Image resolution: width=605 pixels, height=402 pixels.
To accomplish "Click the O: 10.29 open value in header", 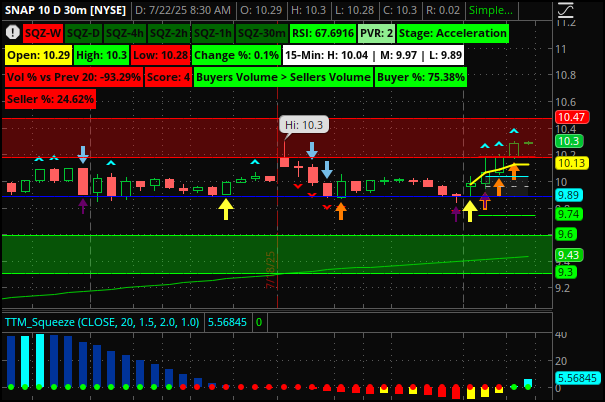I will click(x=261, y=10).
